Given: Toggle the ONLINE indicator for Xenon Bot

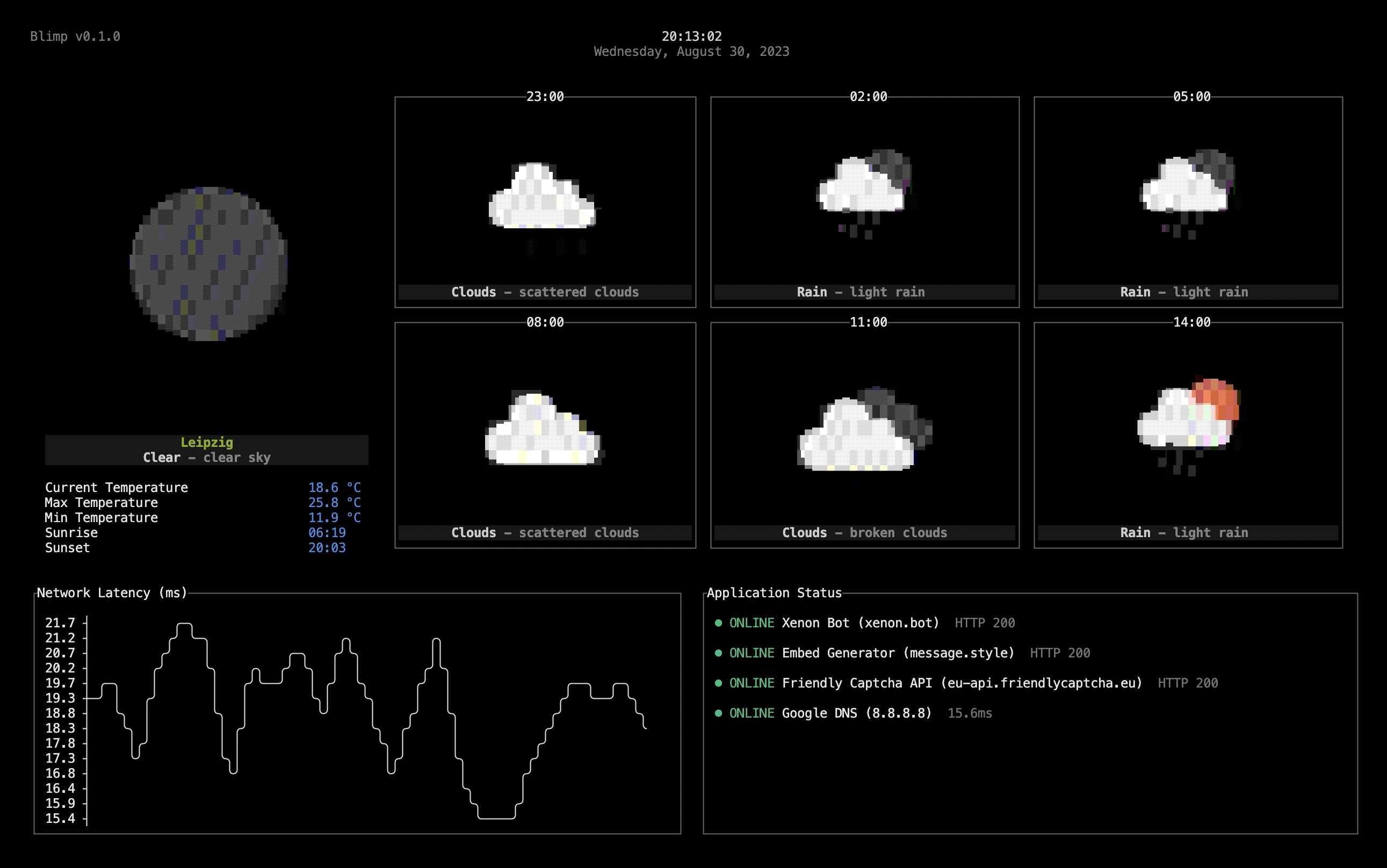Looking at the screenshot, I should [x=751, y=623].
